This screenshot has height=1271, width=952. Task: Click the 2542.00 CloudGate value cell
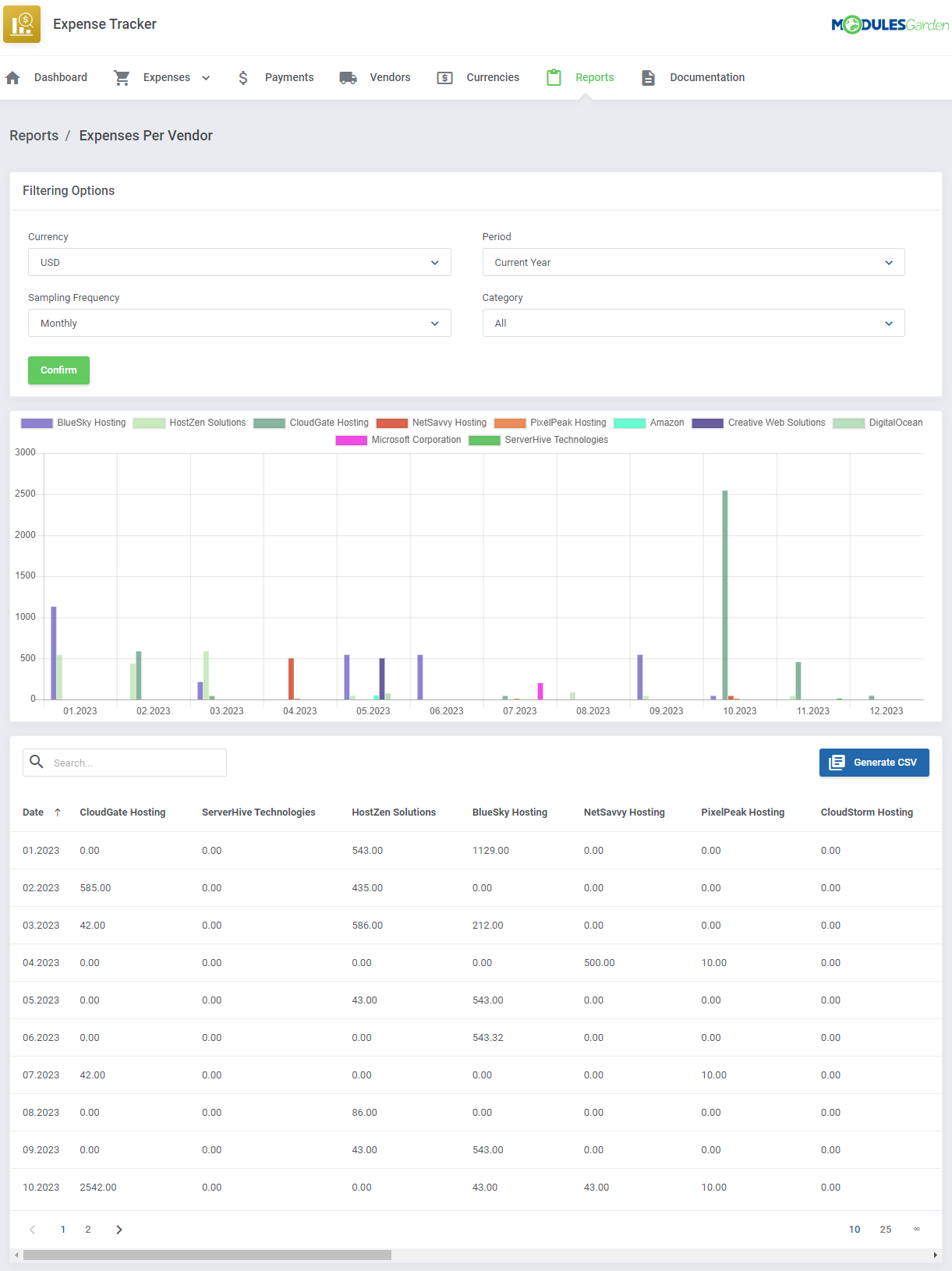point(98,1188)
